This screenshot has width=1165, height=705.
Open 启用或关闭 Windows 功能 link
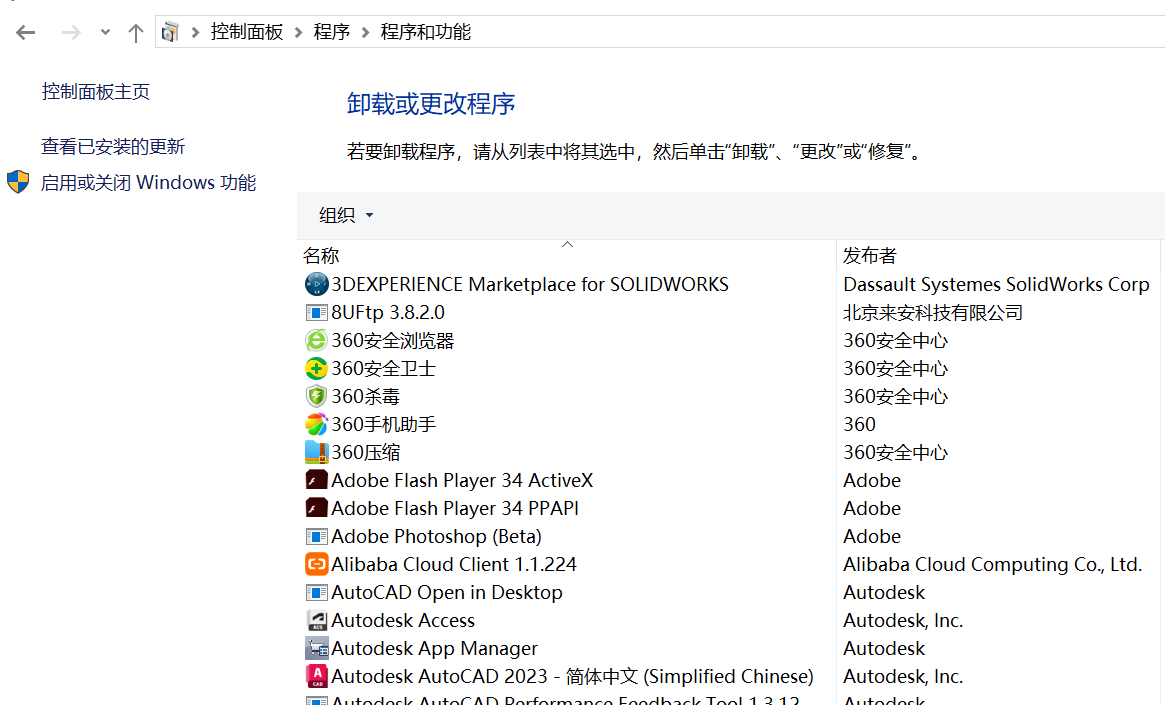coord(148,182)
